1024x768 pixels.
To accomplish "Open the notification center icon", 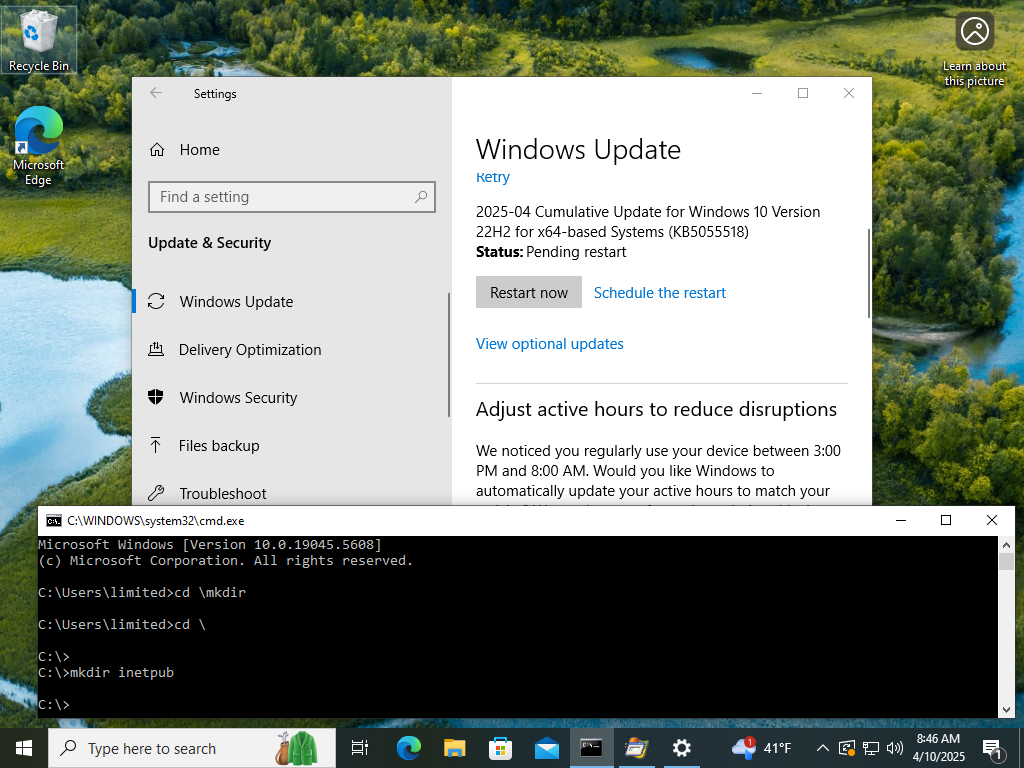I will (993, 748).
